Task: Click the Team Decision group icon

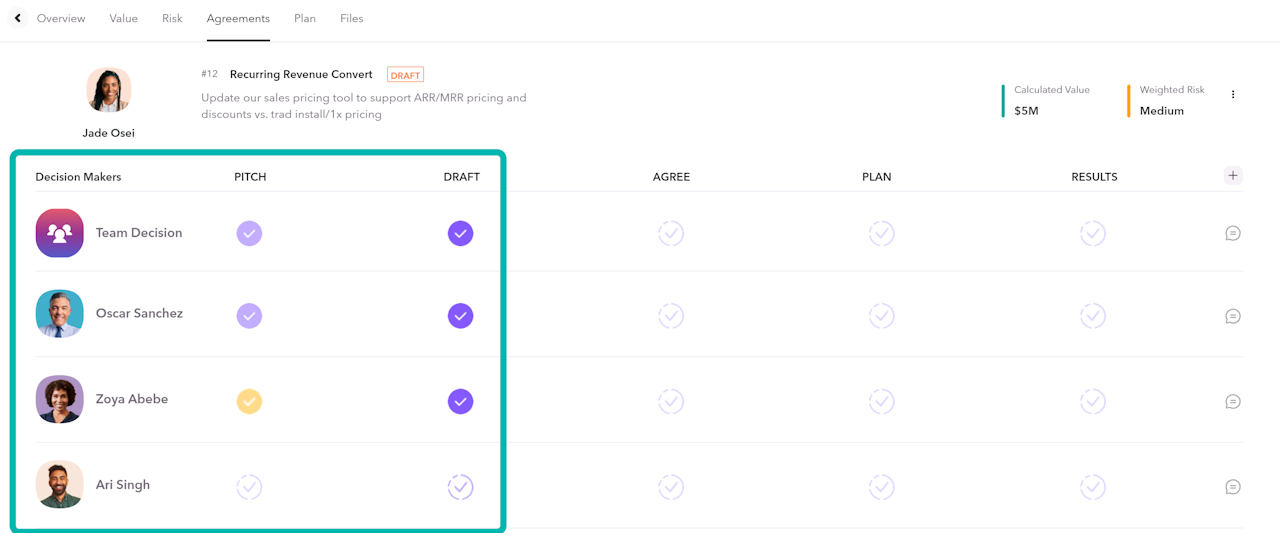Action: point(60,233)
